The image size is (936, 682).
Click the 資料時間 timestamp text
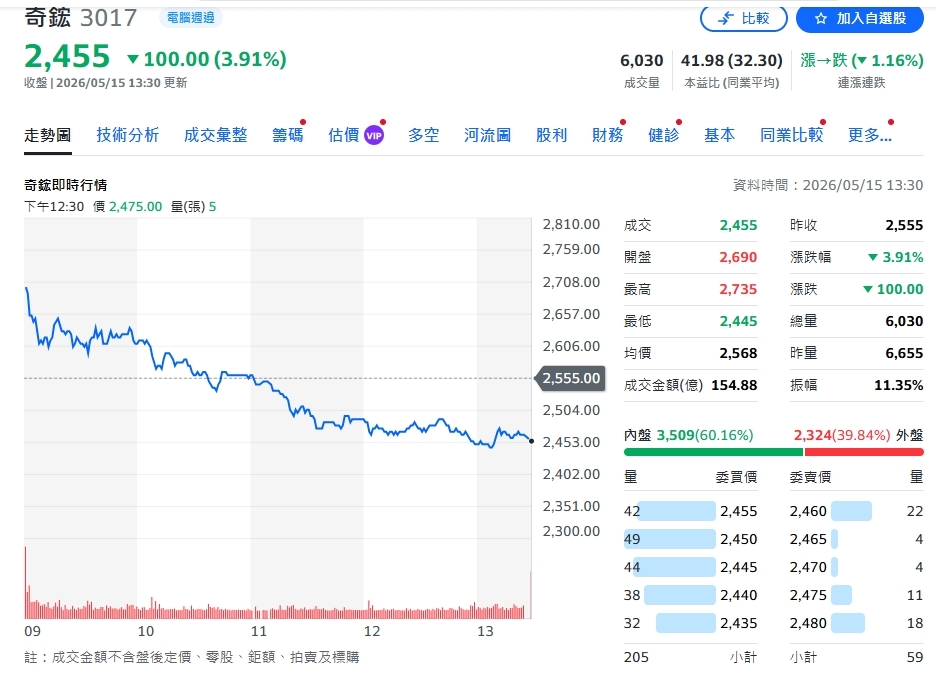point(828,186)
